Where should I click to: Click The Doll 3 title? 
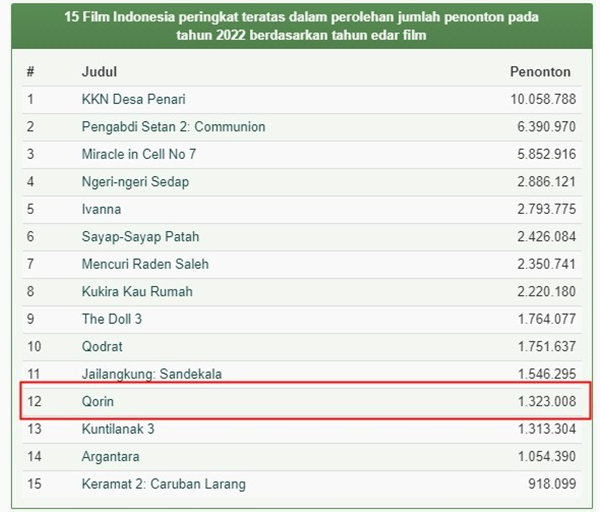coord(112,319)
